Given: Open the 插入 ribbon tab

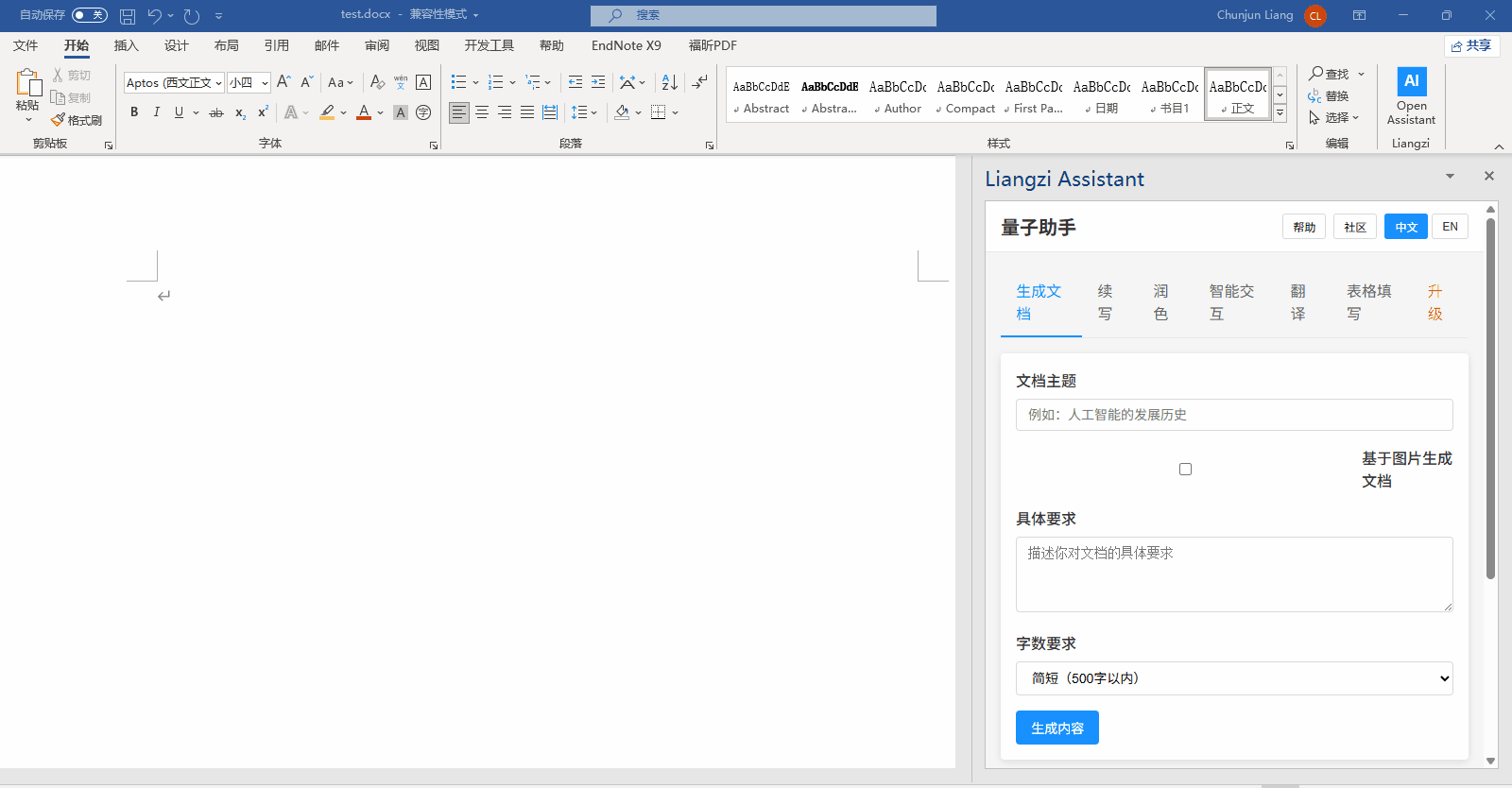Looking at the screenshot, I should [x=126, y=45].
